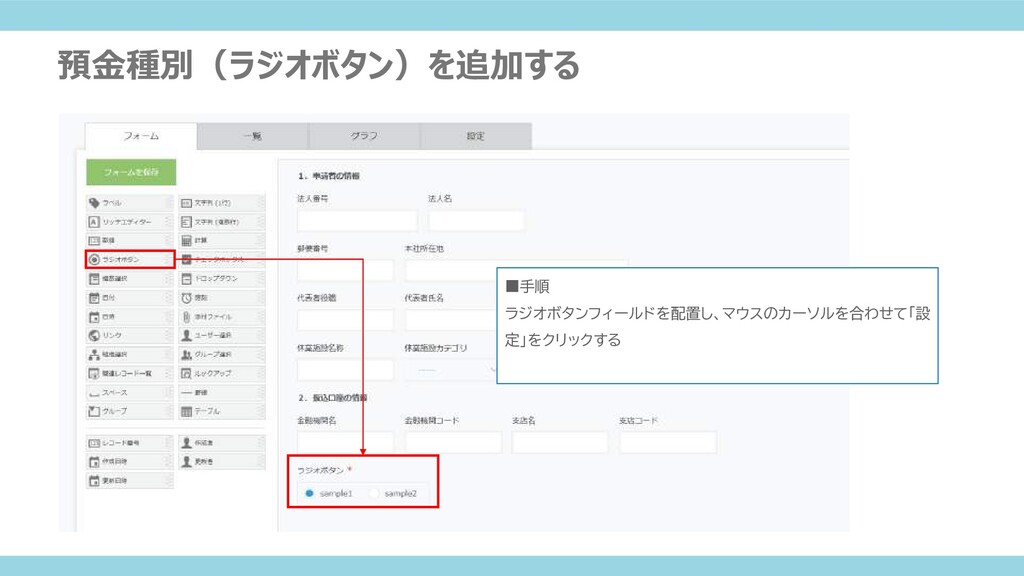1024x576 pixels.
Task: Switch to the 設定 tab
Action: [475, 136]
